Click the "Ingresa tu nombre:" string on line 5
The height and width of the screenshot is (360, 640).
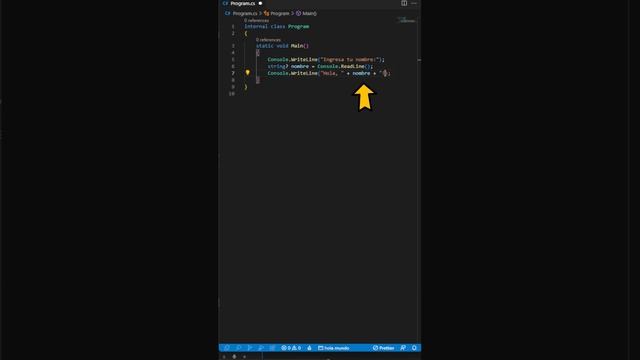(351, 60)
